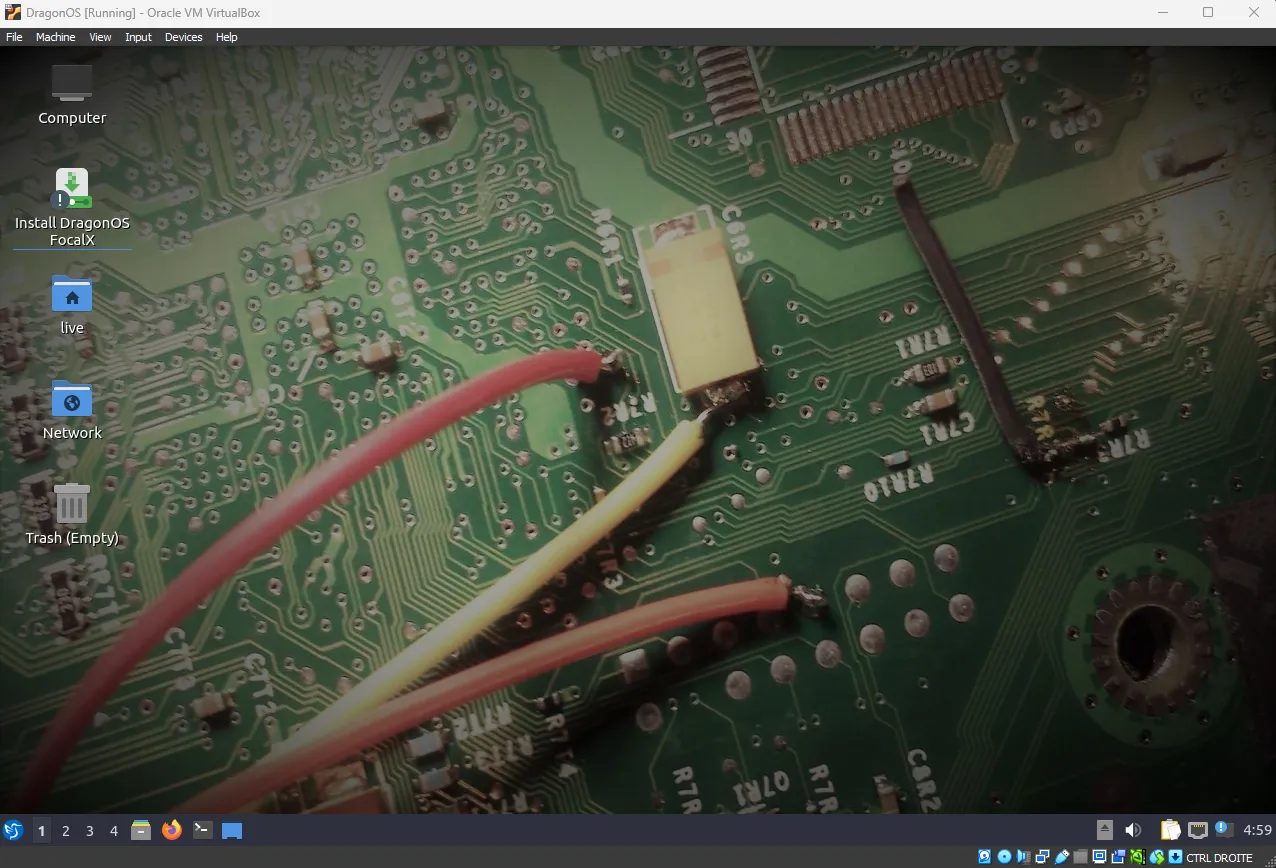
Task: Open the file manager in the taskbar
Action: 141,830
